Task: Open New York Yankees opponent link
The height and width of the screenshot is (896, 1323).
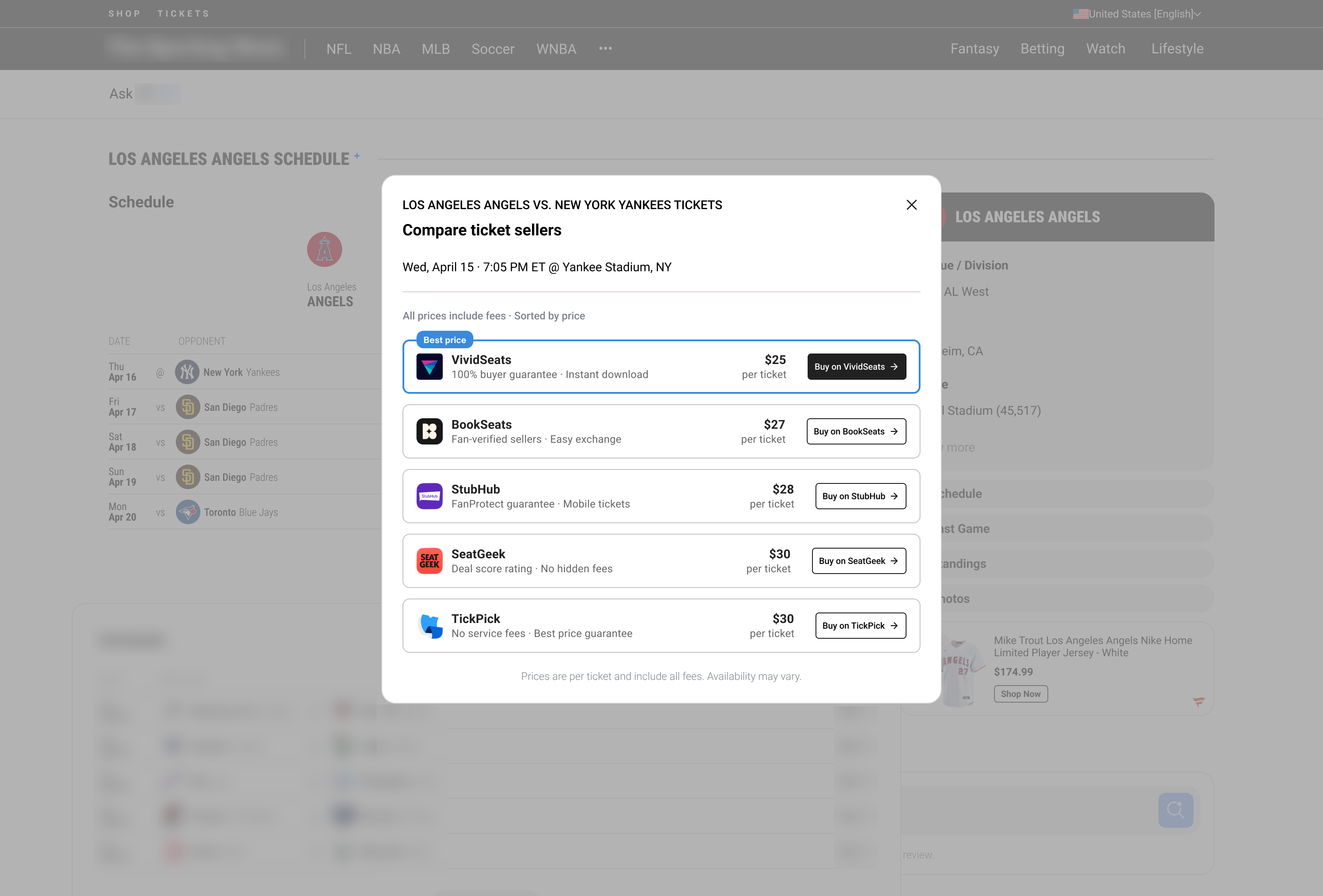Action: (241, 372)
